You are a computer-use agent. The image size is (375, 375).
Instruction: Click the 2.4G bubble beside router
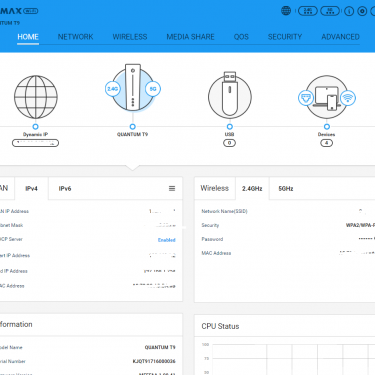[113, 89]
